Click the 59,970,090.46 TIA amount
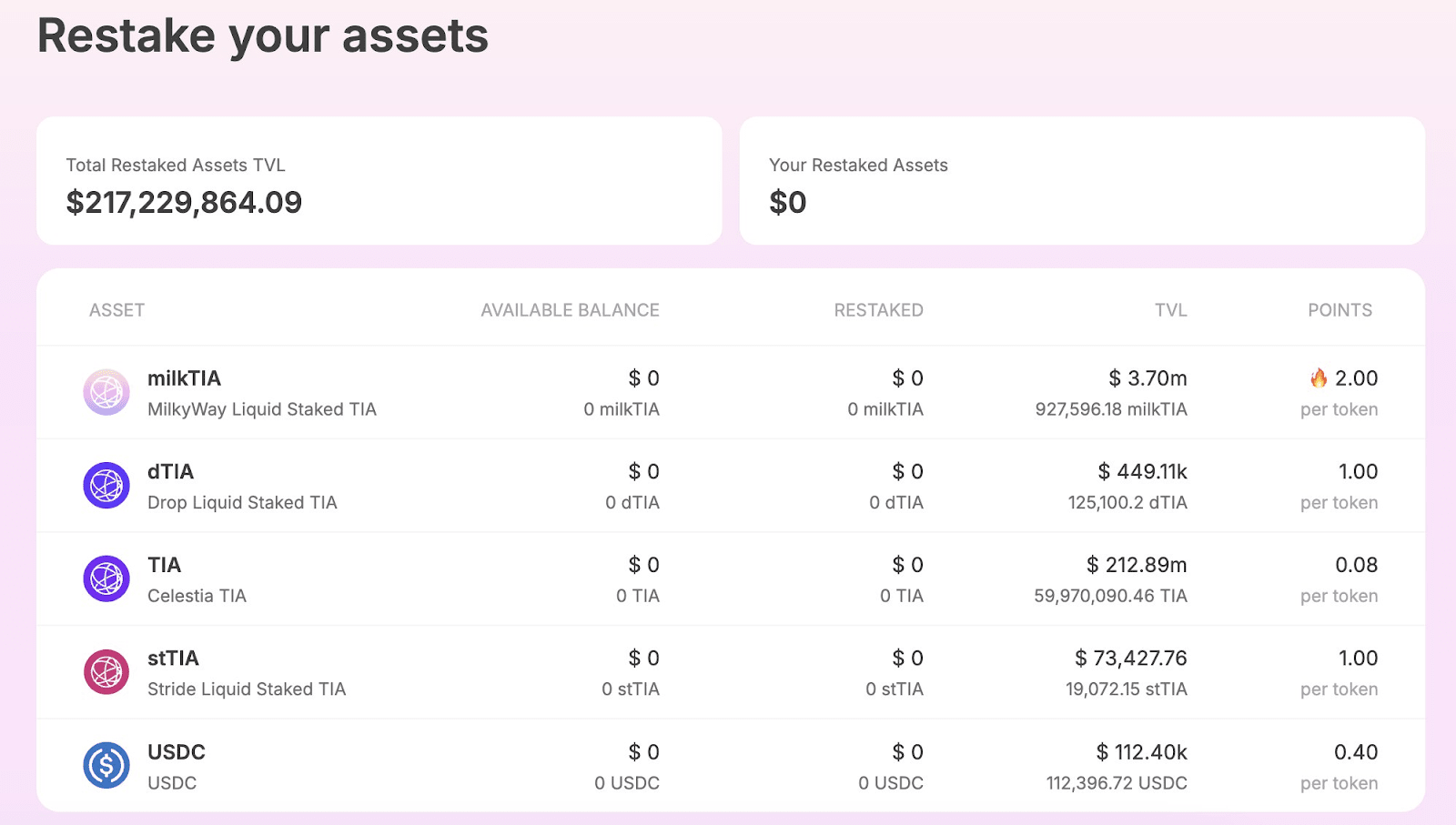 1110,596
